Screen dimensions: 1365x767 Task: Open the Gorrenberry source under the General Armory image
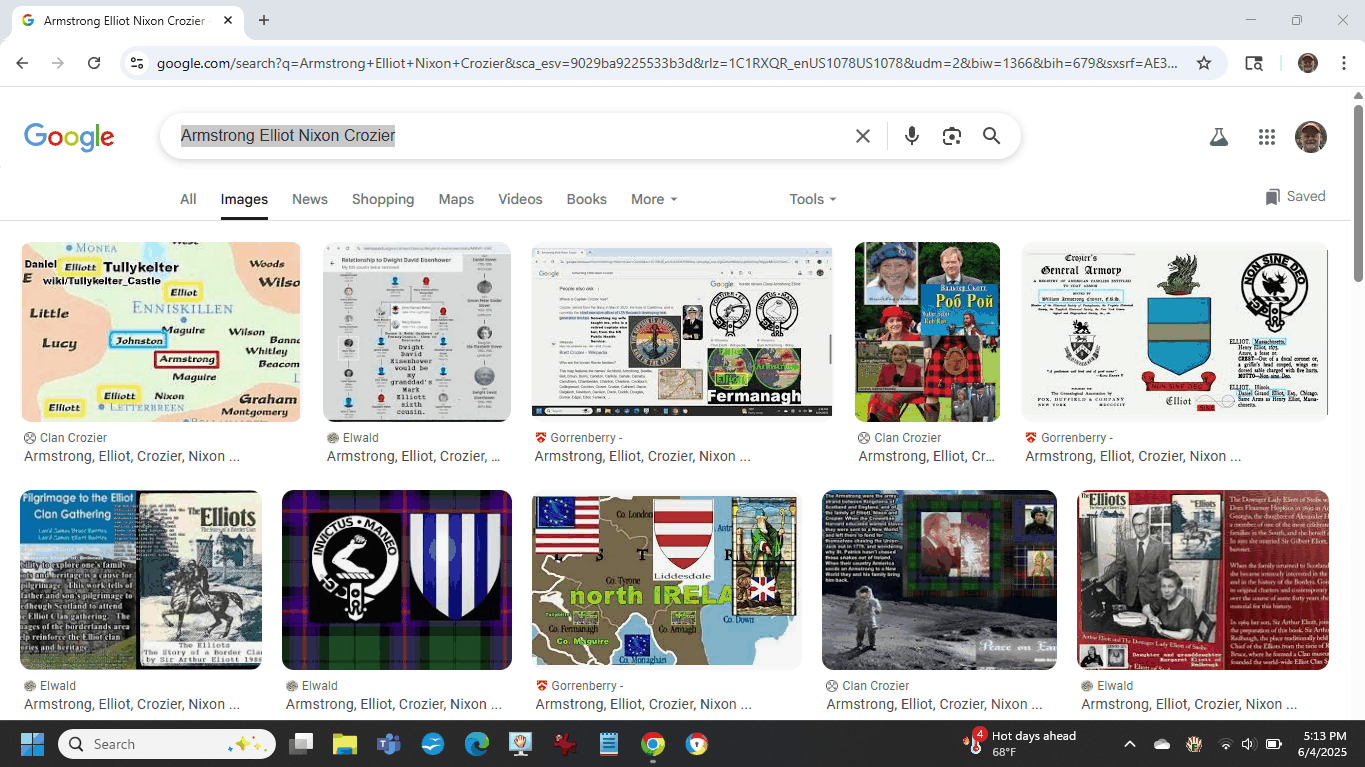tap(1069, 438)
